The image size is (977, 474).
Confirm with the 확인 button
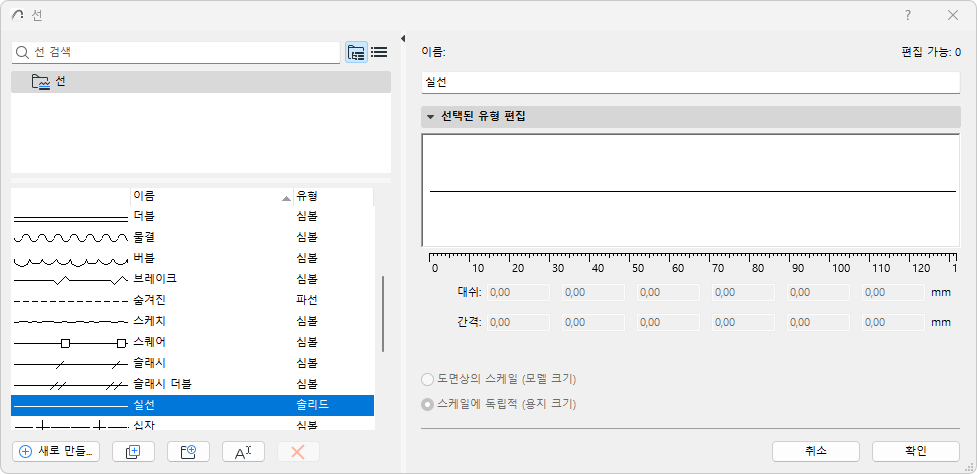point(915,452)
